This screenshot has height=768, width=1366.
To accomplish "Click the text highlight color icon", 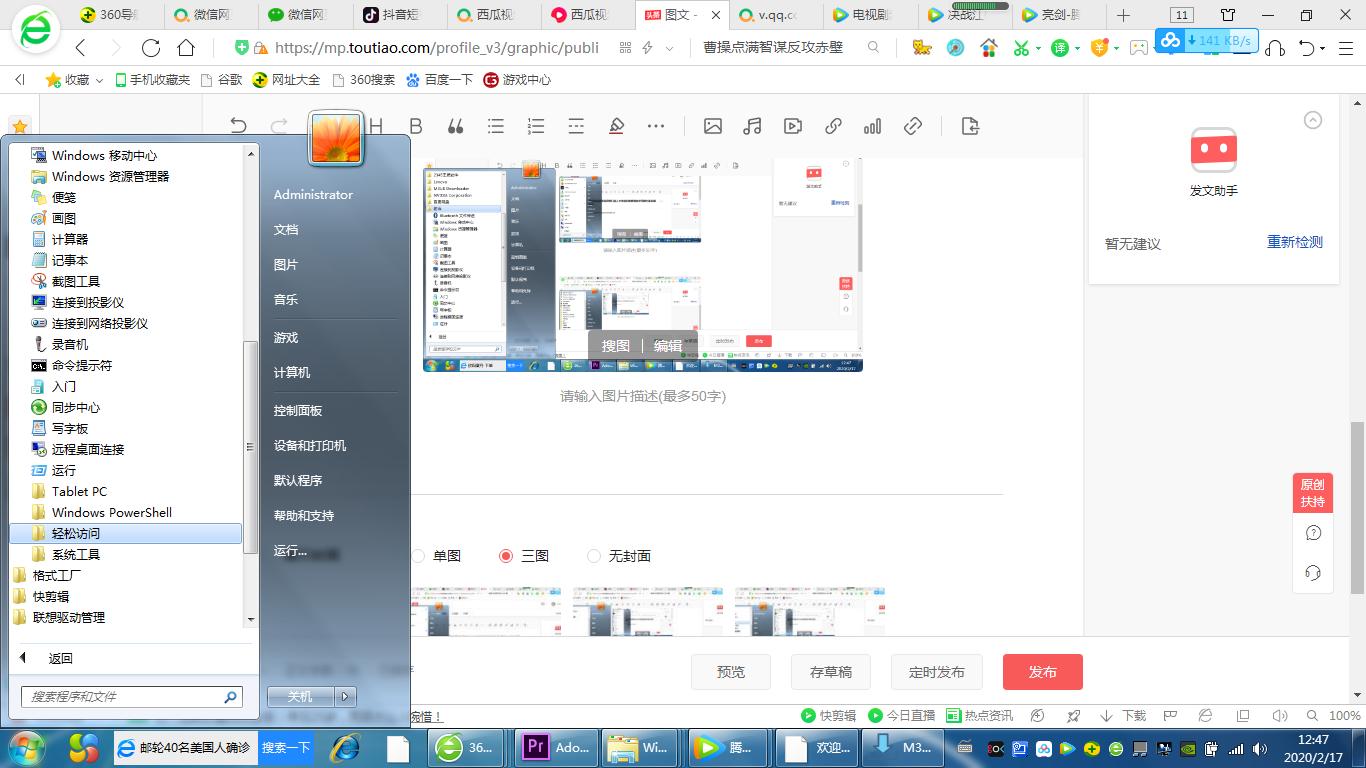I will [616, 126].
